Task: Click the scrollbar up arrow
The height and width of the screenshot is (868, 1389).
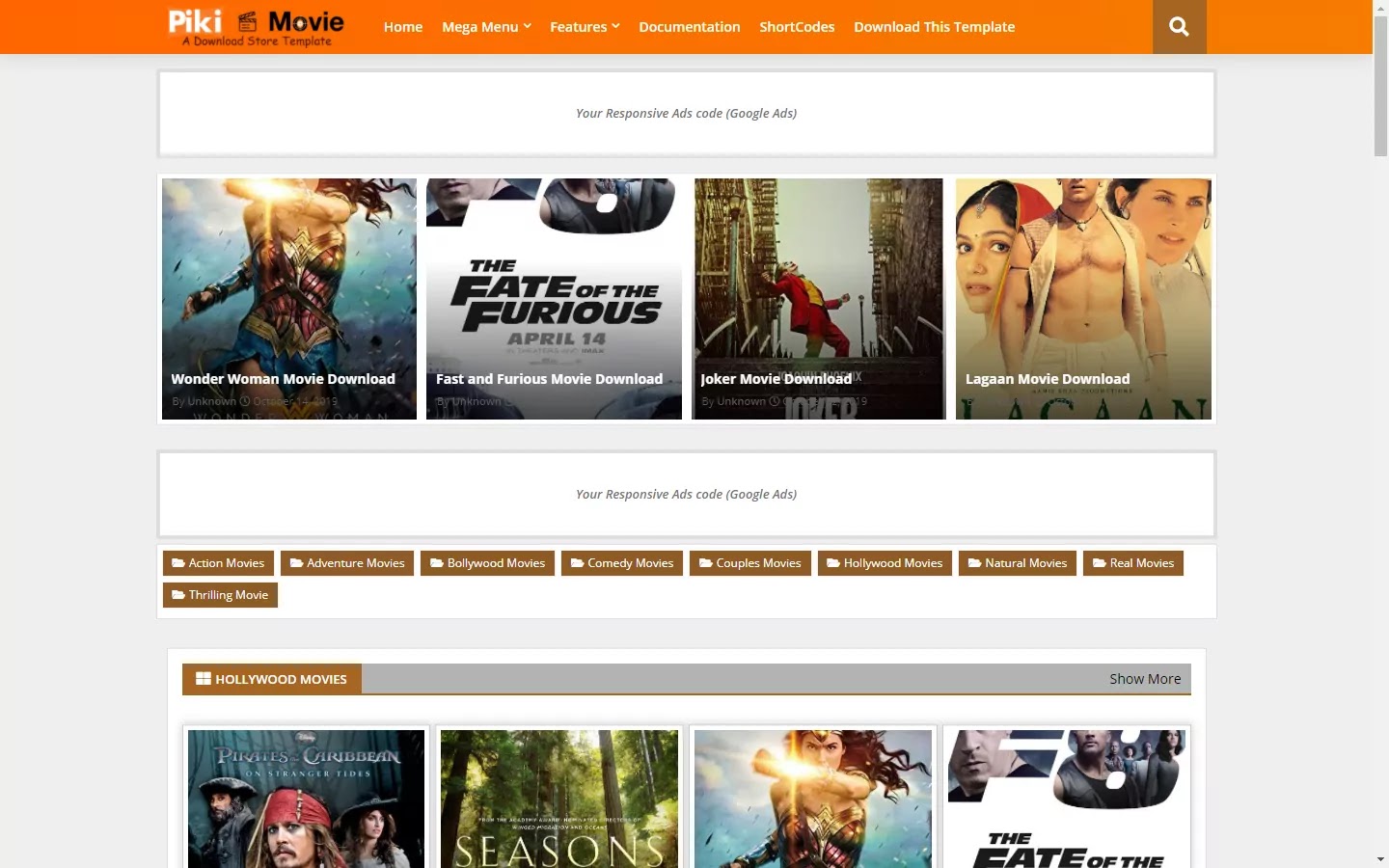Action: click(1380, 7)
